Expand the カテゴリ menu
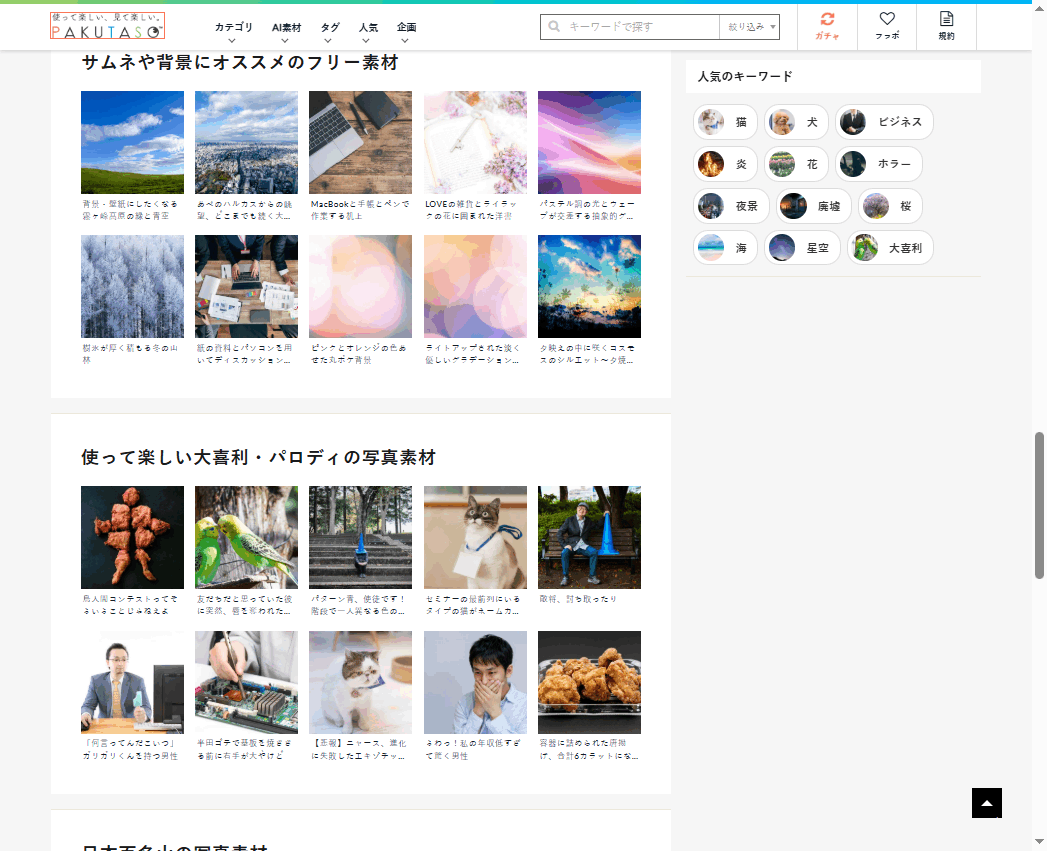Image resolution: width=1047 pixels, height=851 pixels. (233, 29)
